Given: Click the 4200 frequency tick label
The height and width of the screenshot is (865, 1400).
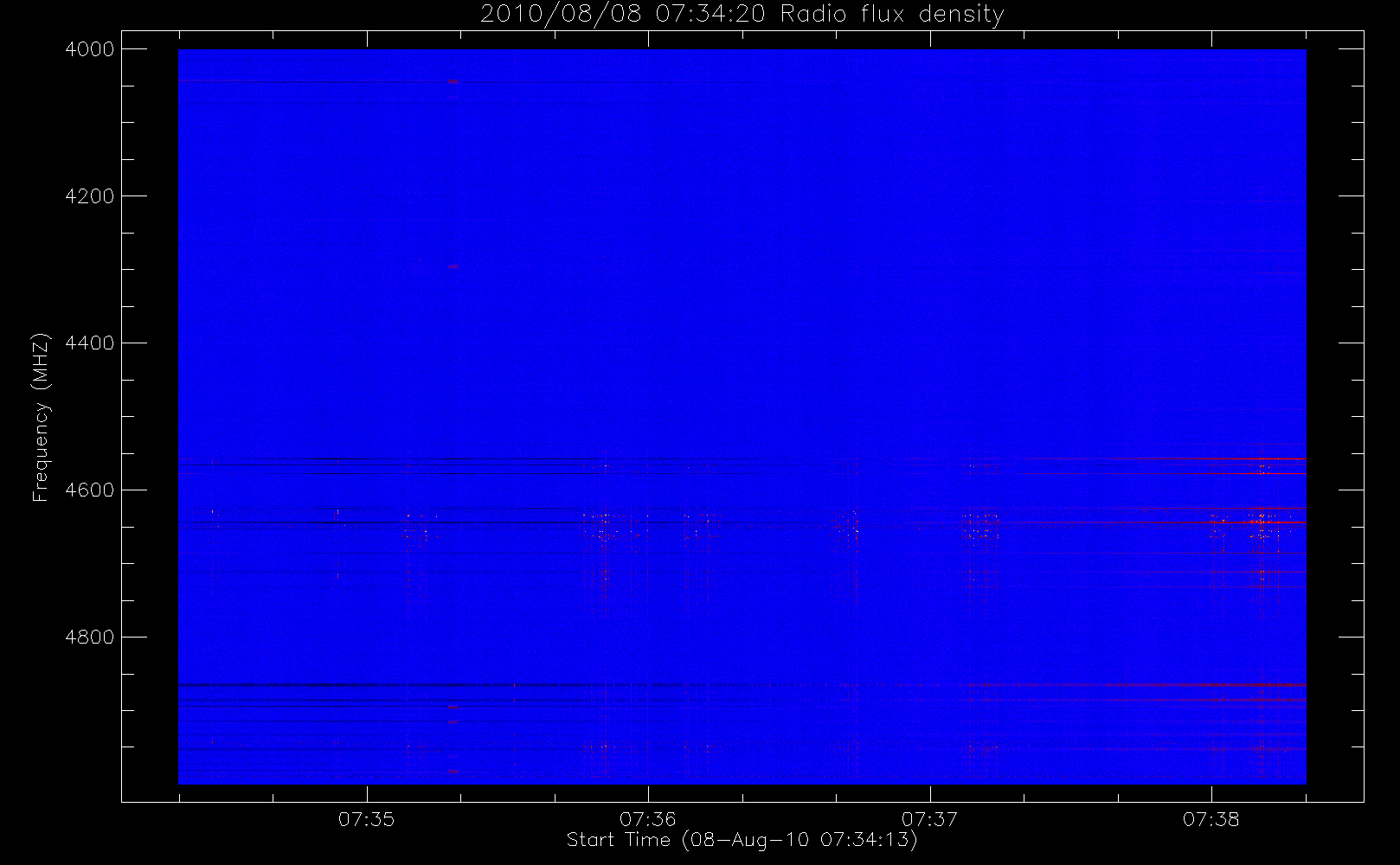Looking at the screenshot, I should pyautogui.click(x=90, y=196).
